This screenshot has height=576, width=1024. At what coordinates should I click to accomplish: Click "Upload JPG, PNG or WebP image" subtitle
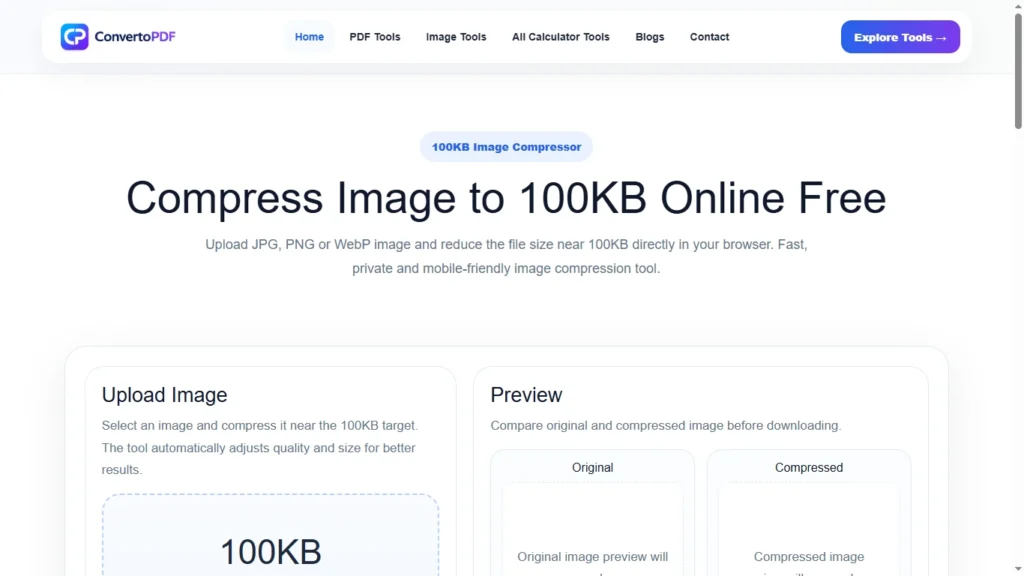(x=506, y=257)
